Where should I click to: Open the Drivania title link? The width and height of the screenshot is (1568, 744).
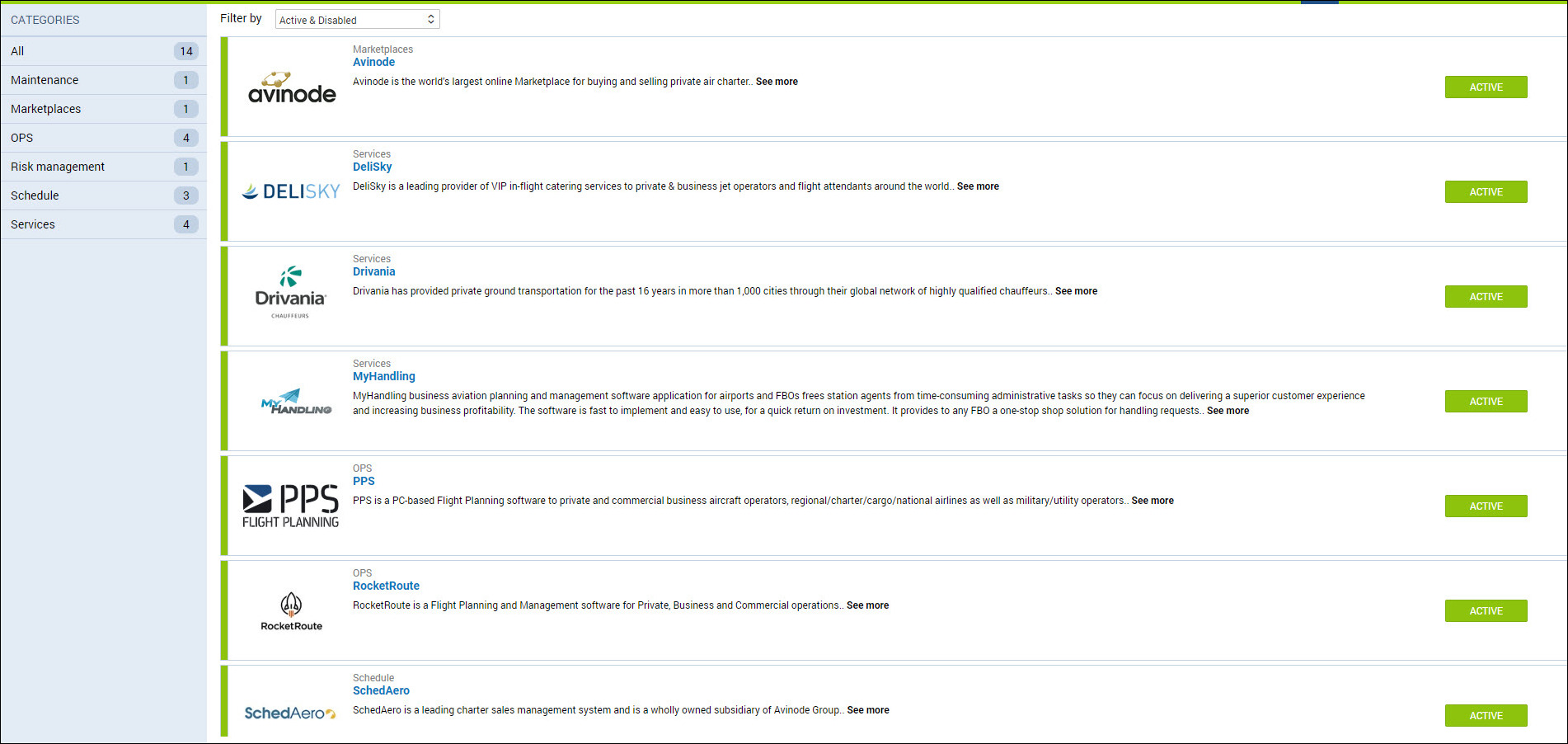coord(373,271)
